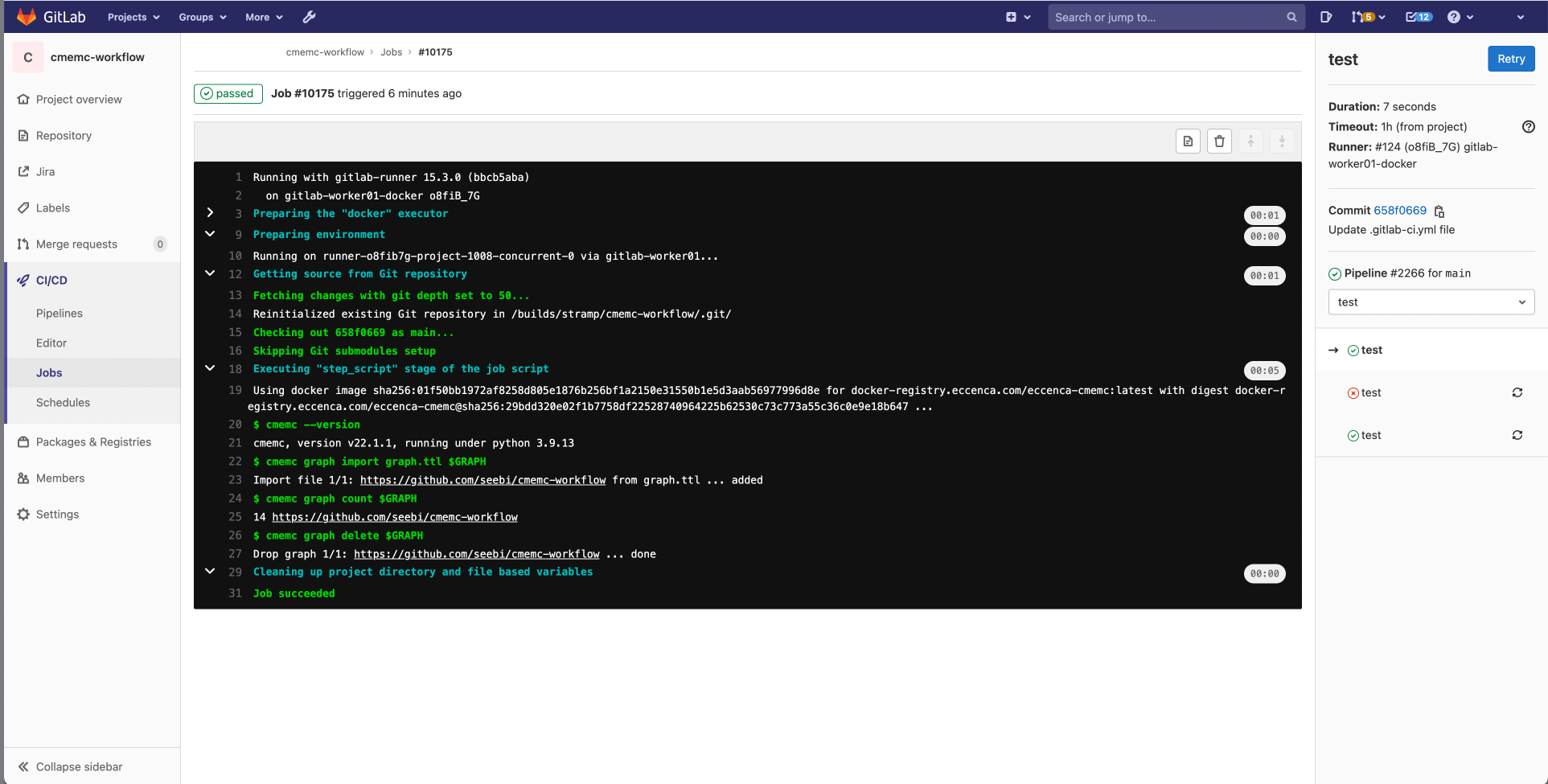Erase the job log with trash icon
The image size is (1548, 784).
pyautogui.click(x=1219, y=141)
